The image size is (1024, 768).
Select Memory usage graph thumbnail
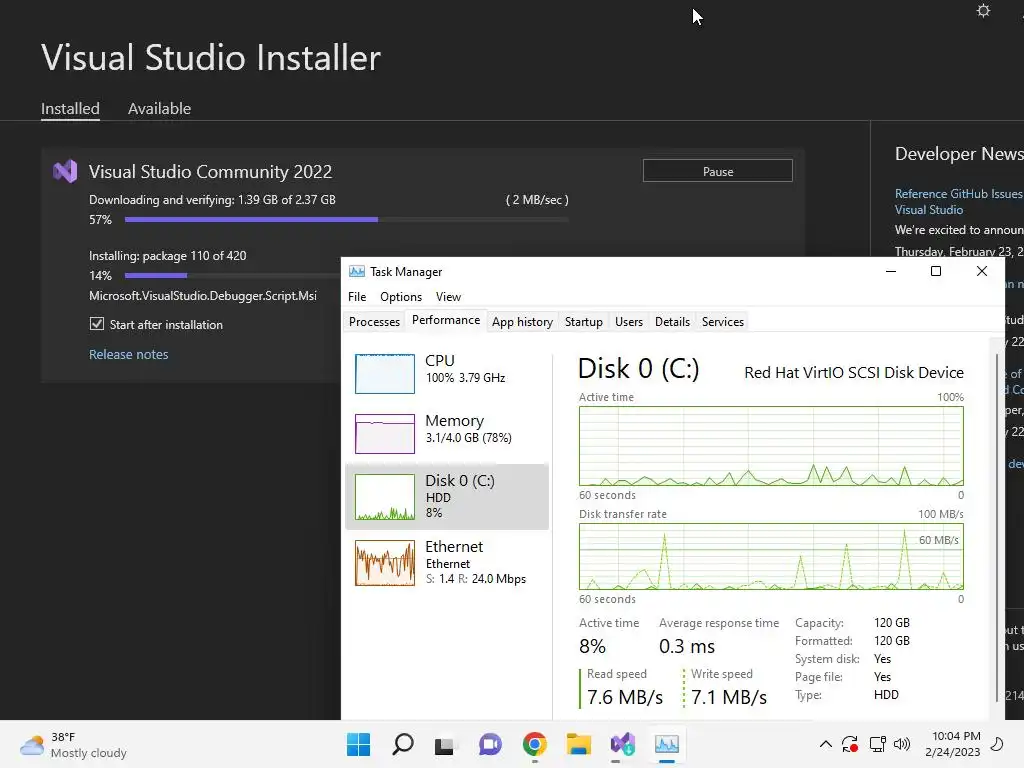[x=385, y=434]
